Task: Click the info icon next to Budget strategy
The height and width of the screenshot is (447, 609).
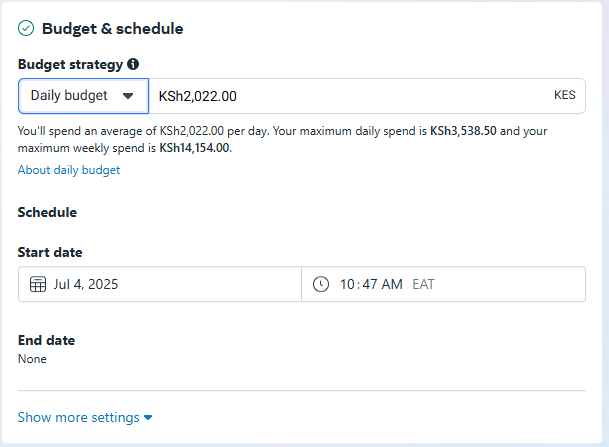Action: [x=133, y=64]
